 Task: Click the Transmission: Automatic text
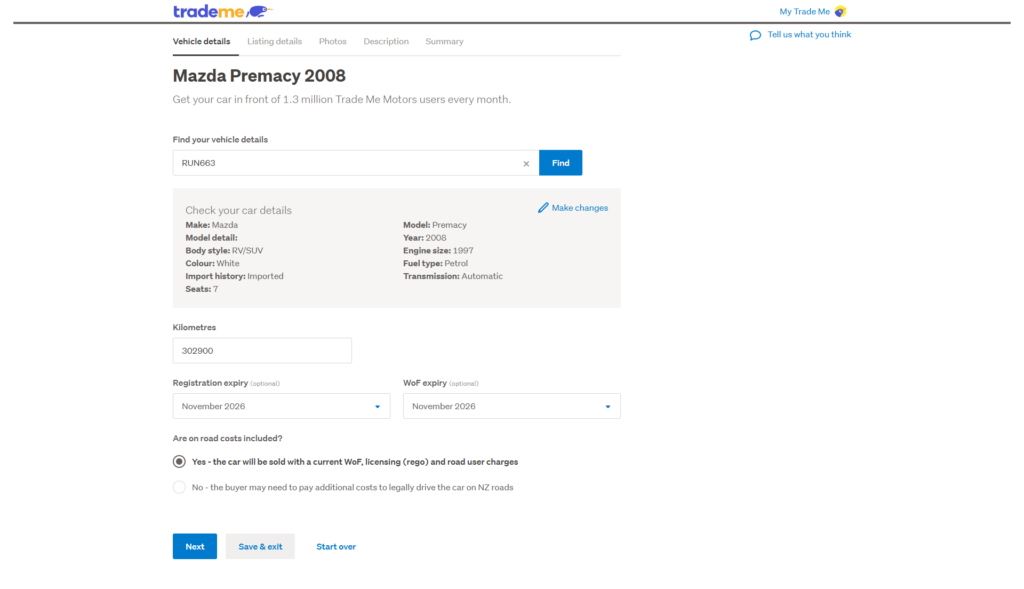(x=453, y=276)
